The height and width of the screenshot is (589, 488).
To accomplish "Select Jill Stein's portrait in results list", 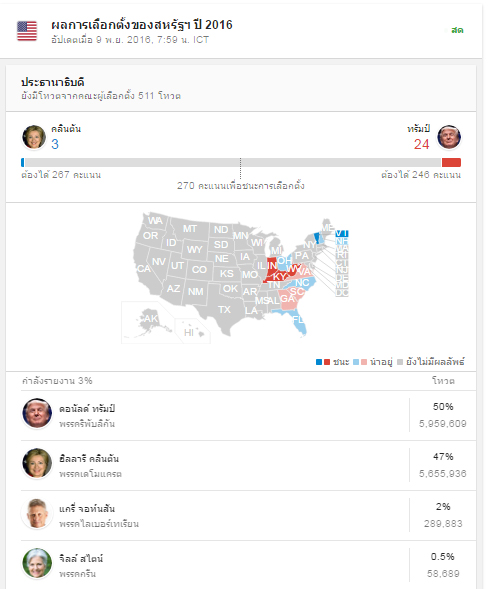I will [36, 563].
